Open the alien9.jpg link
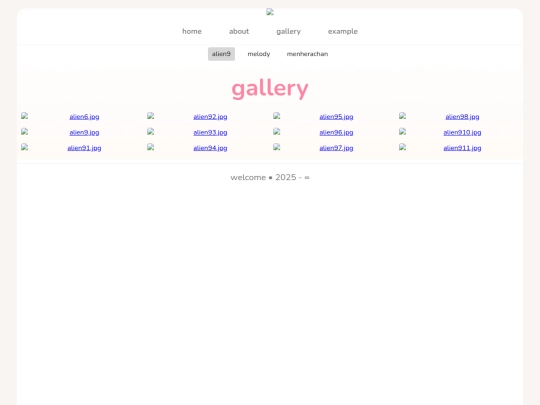 (x=84, y=133)
